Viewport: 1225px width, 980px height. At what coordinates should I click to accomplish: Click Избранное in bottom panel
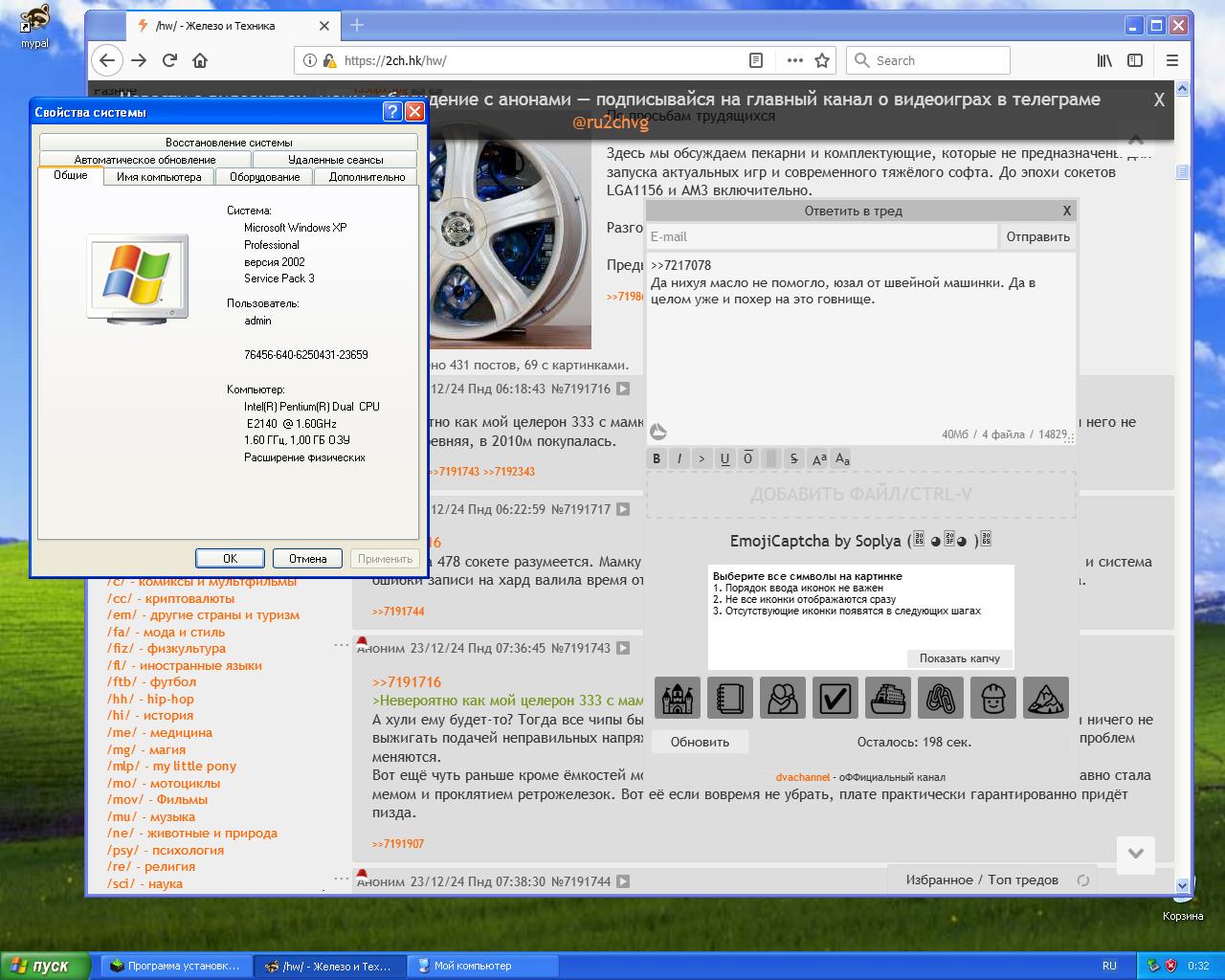939,880
